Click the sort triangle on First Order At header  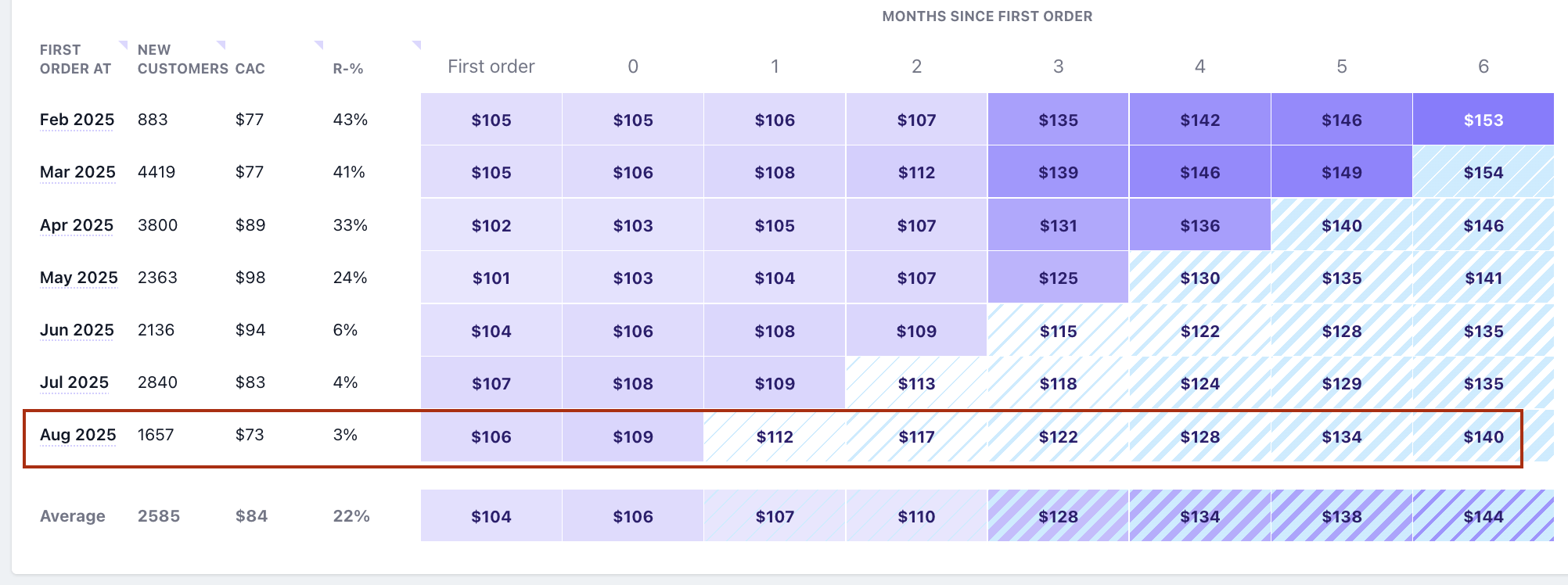pos(124,45)
